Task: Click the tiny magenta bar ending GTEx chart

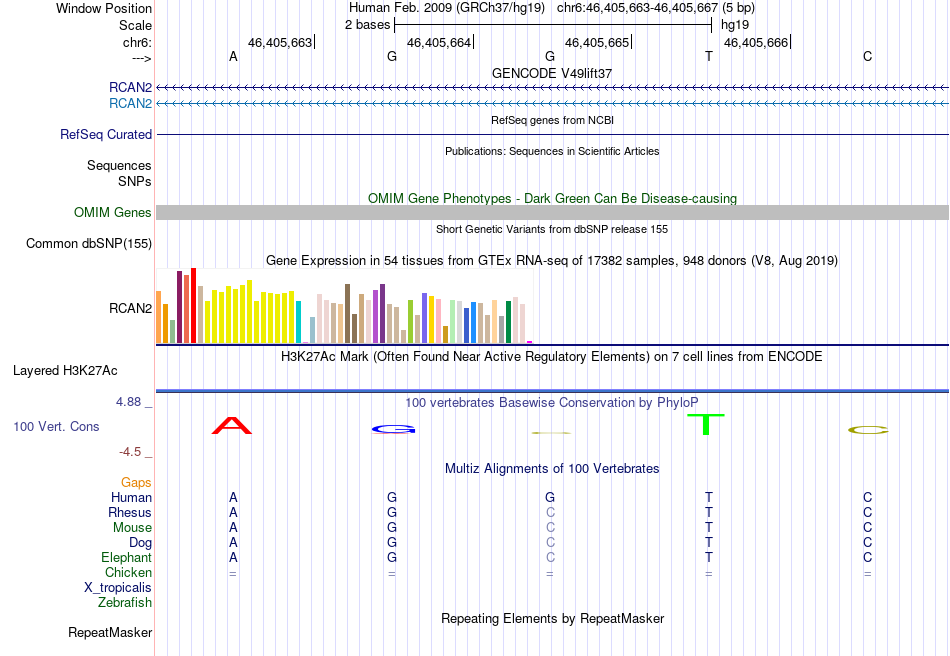Action: tap(530, 342)
